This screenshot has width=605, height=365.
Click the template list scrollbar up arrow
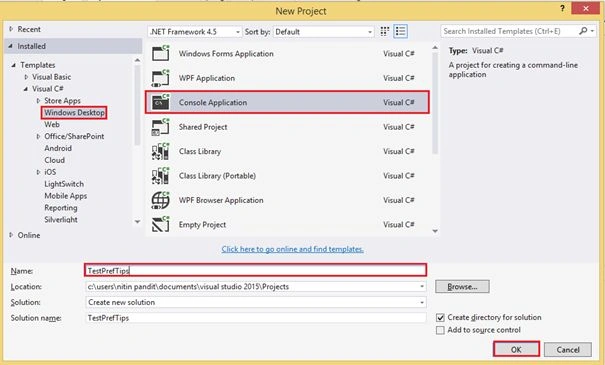435,47
